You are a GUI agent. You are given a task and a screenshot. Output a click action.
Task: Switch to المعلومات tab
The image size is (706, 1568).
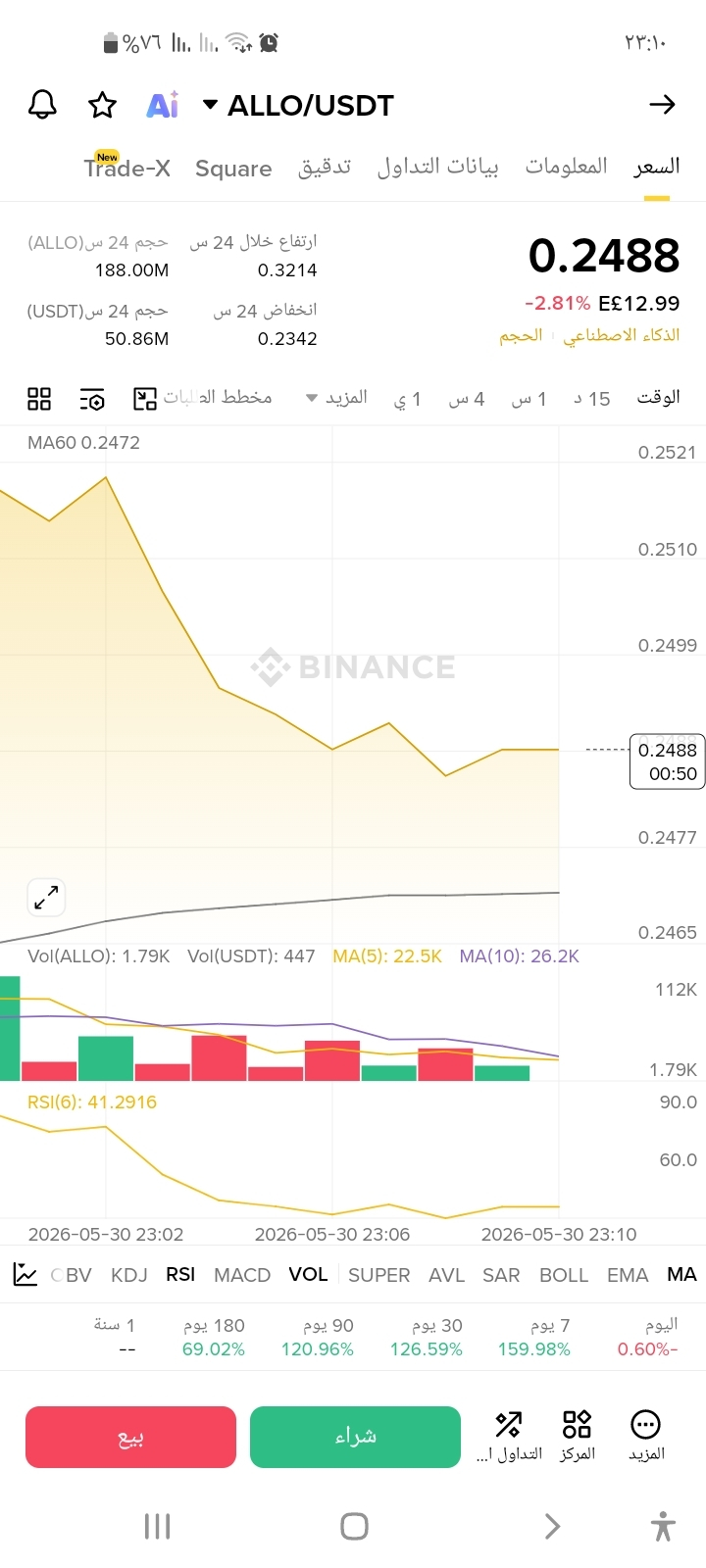566,167
